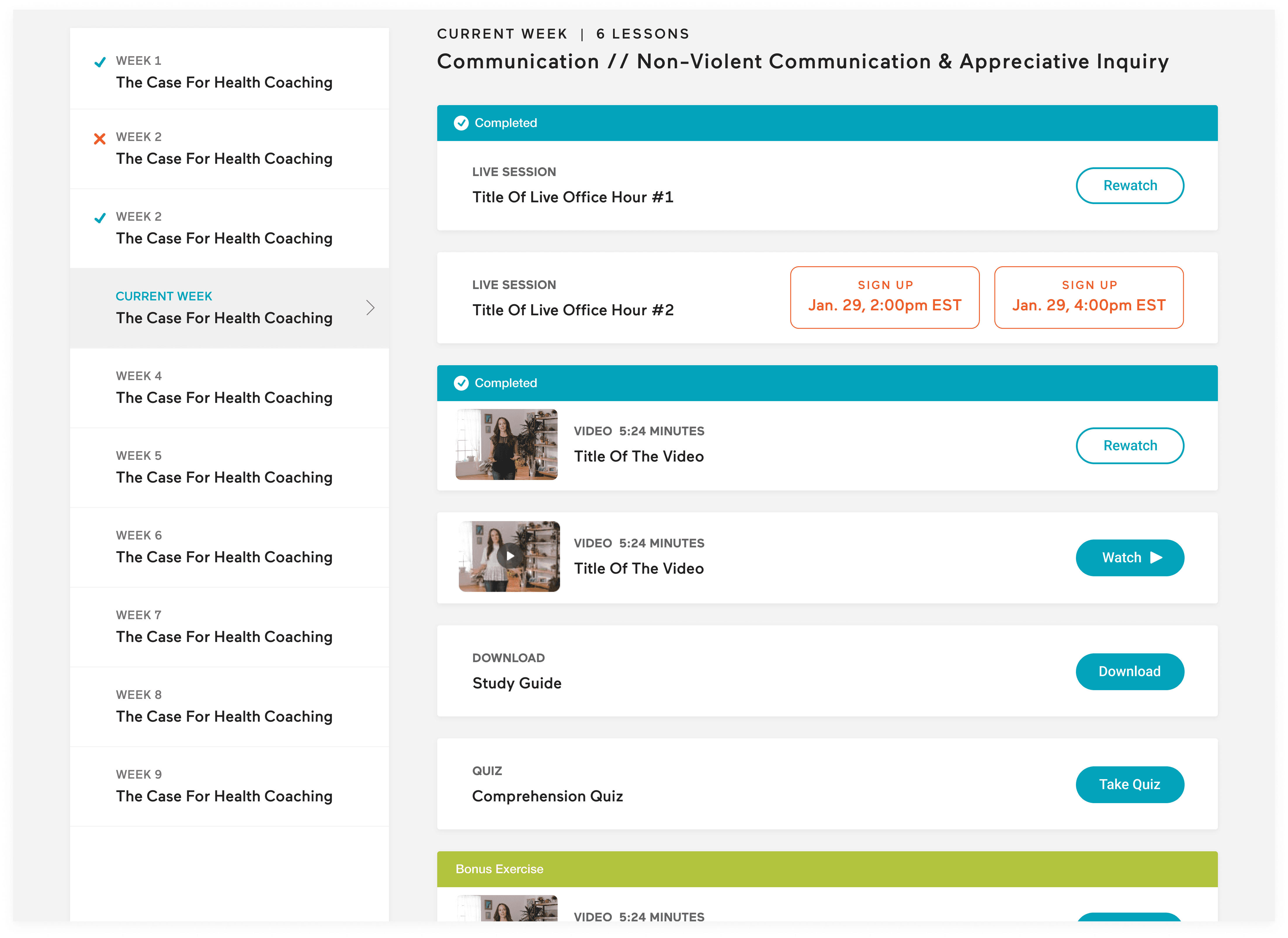Open the Week 4 lesson in the sidebar
Image resolution: width=1288 pixels, height=938 pixels.
(x=224, y=388)
